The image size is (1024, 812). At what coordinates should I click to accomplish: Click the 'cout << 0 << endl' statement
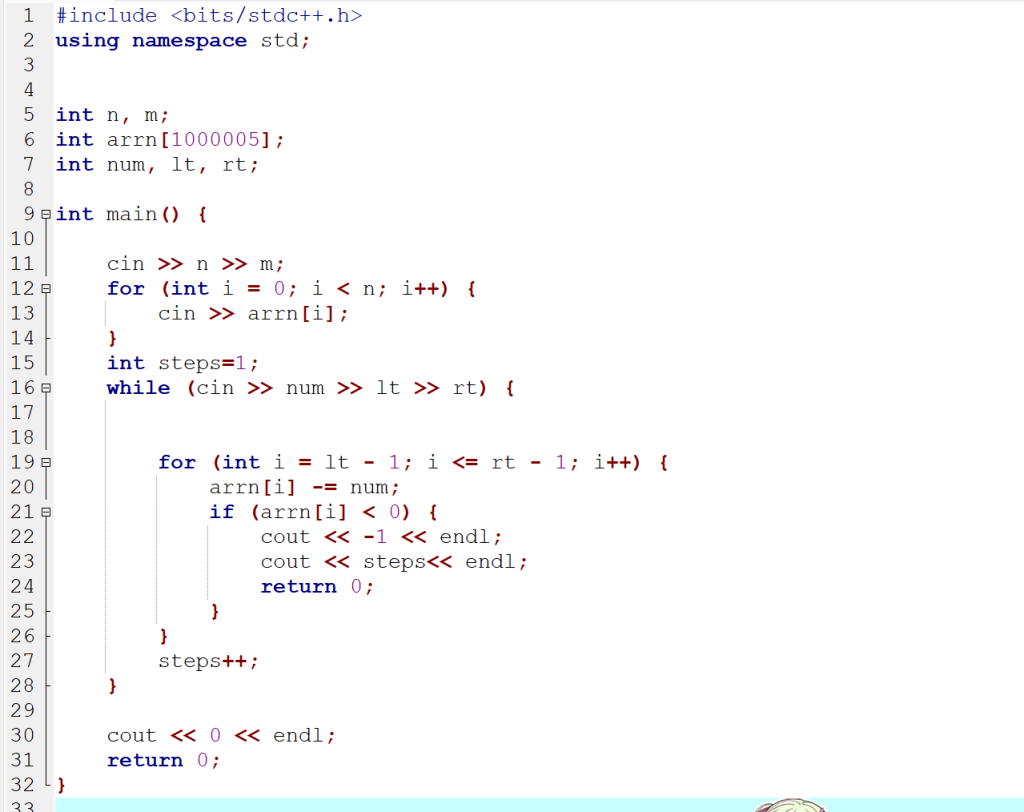[x=221, y=735]
